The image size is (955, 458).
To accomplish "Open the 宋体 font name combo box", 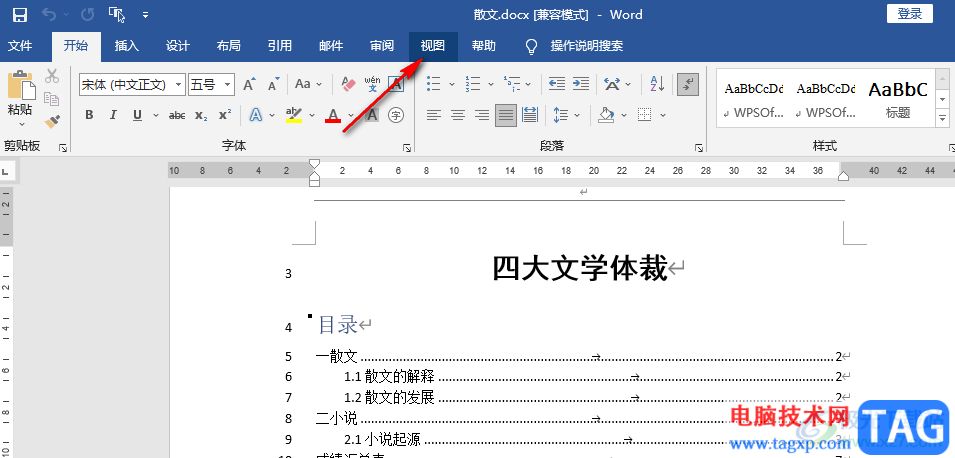I will click(132, 85).
